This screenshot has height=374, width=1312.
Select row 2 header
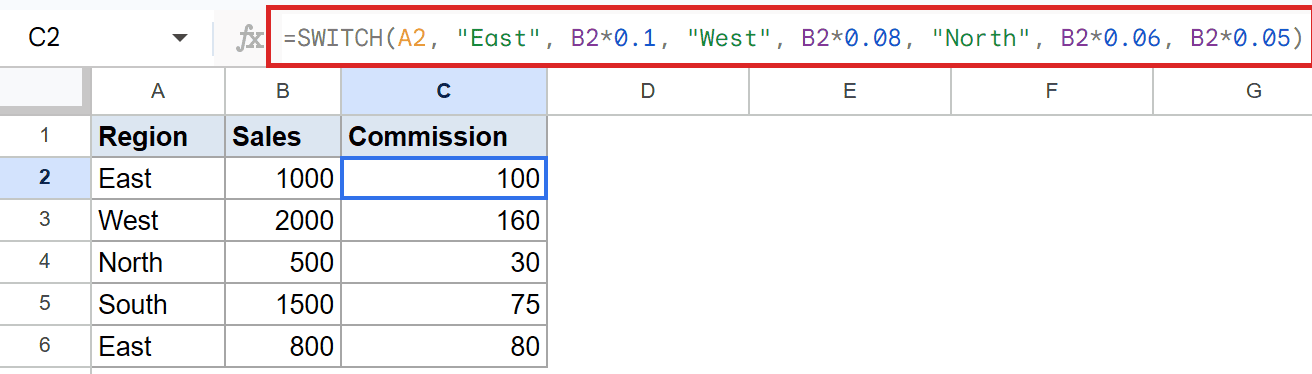point(45,177)
